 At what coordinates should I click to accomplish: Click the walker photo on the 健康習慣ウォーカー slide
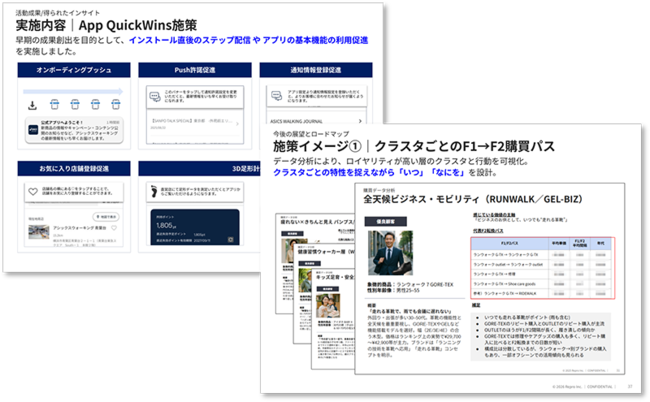tap(305, 280)
